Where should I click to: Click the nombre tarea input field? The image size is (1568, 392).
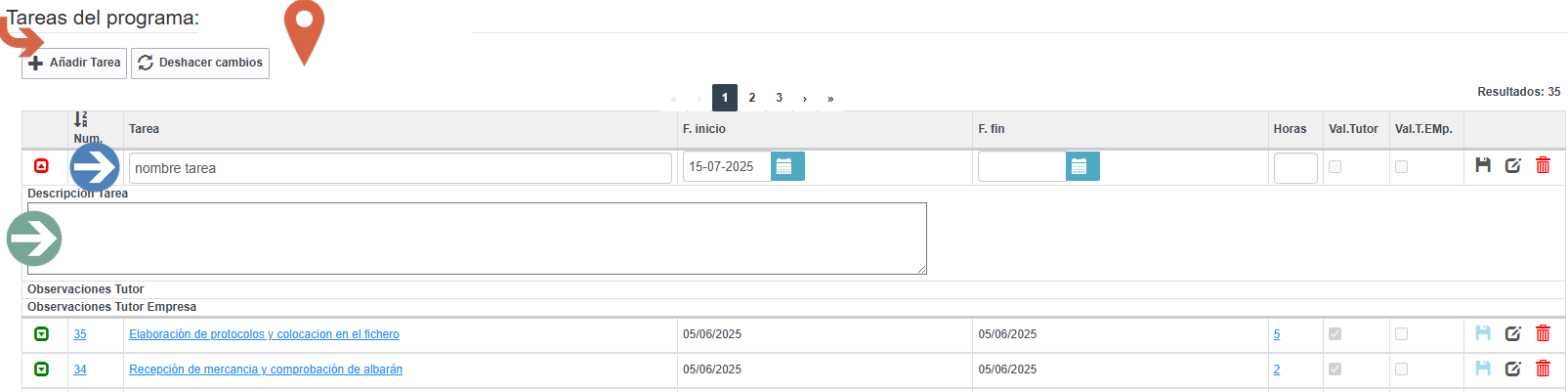[x=401, y=168]
